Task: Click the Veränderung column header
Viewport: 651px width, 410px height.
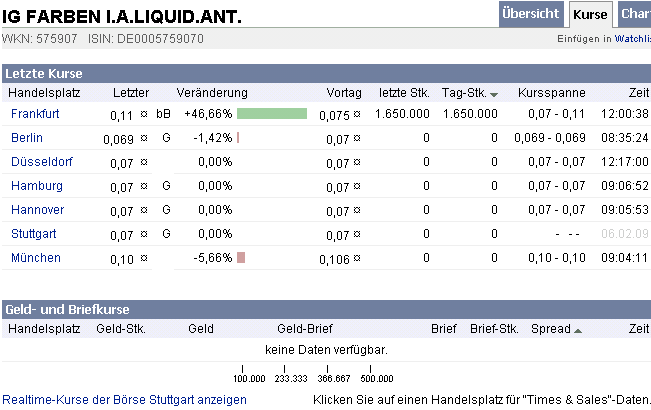Action: pyautogui.click(x=212, y=93)
